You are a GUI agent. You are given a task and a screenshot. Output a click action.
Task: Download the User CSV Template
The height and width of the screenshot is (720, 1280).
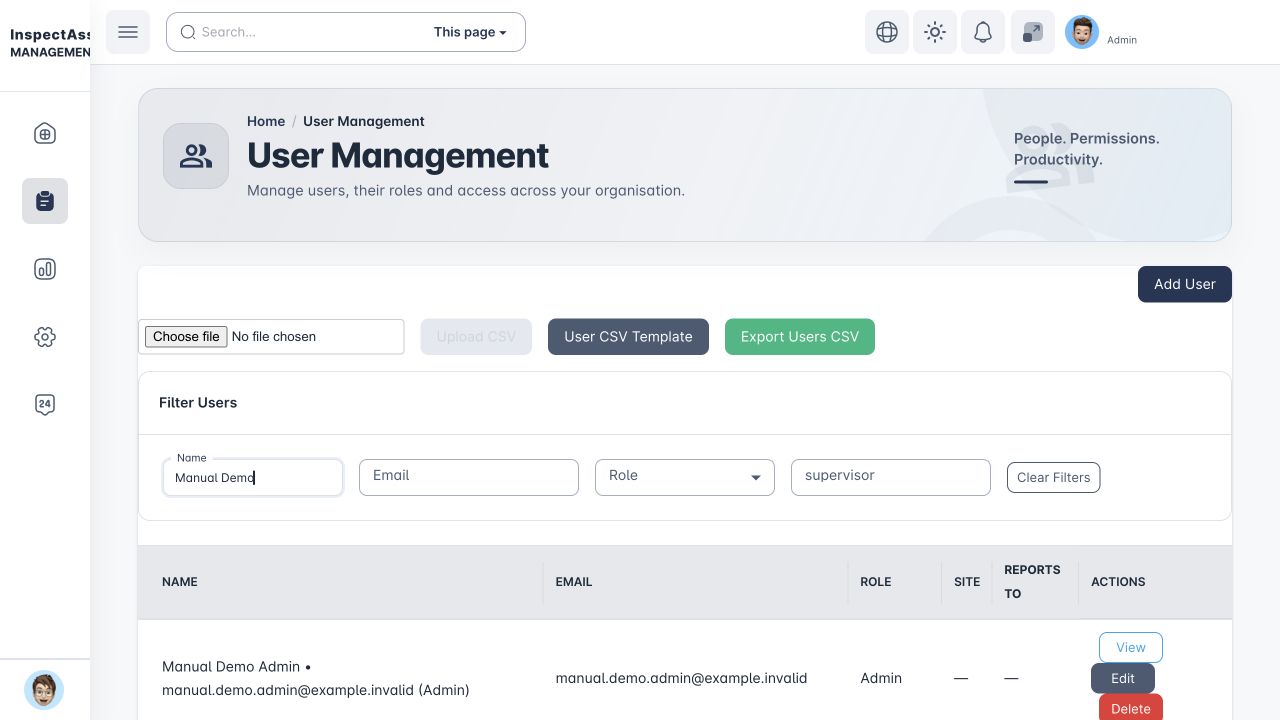(628, 337)
